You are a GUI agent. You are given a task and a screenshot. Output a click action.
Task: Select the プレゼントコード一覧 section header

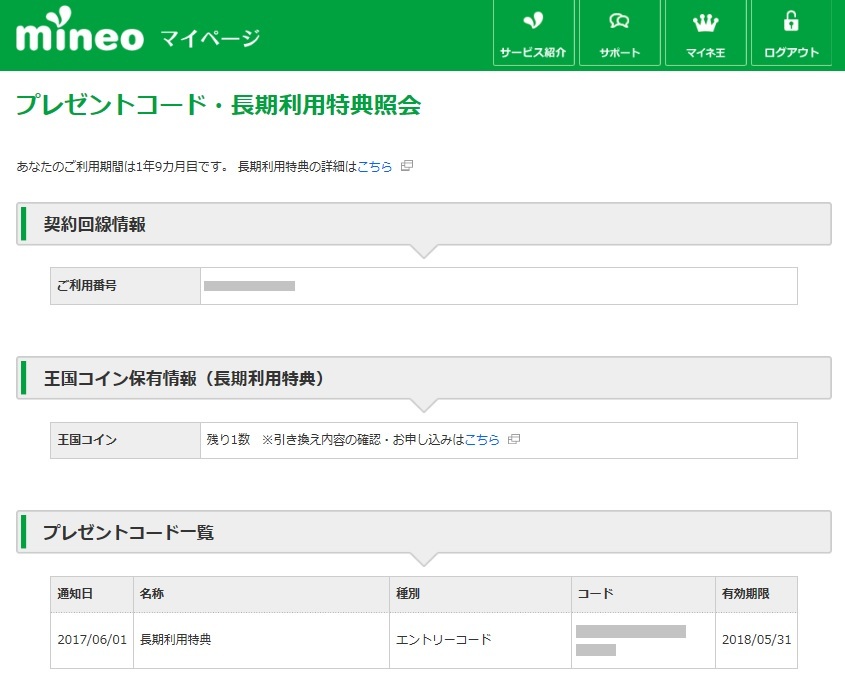click(x=128, y=532)
